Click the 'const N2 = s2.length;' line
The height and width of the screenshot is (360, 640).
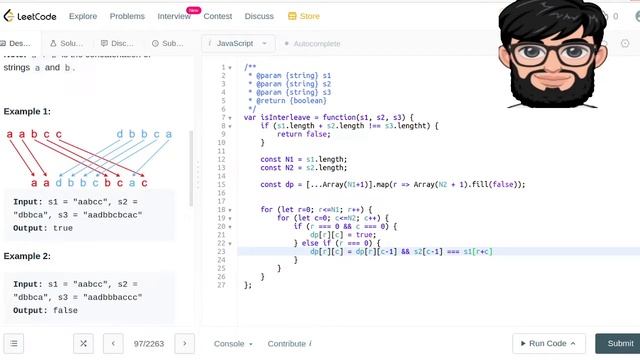304,168
